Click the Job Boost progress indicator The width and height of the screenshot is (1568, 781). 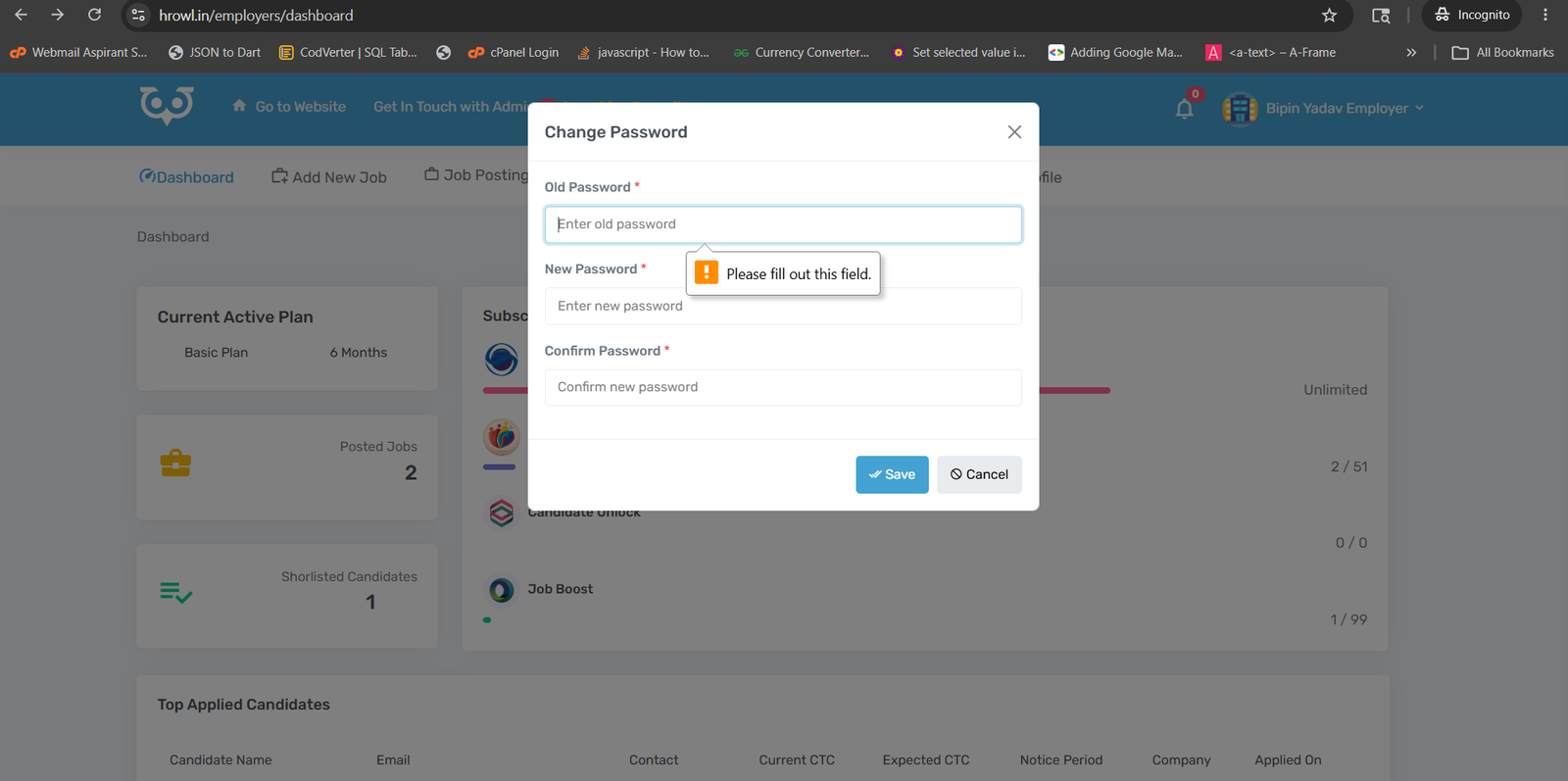tap(487, 620)
